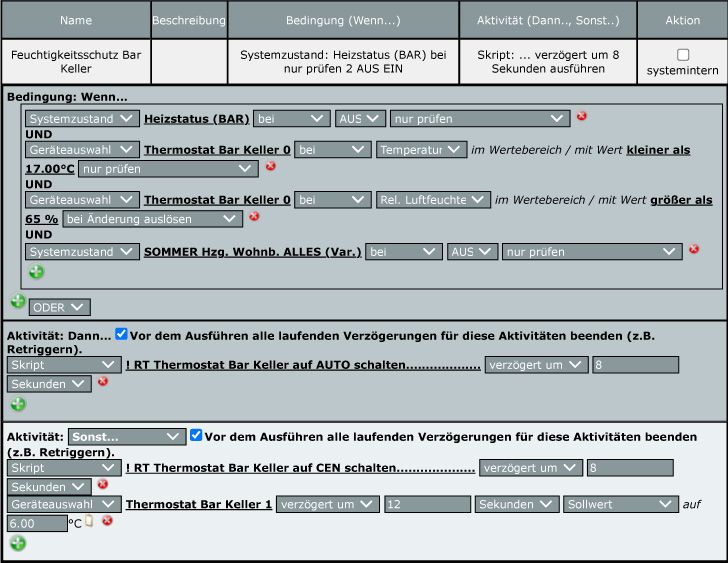Open 'nur prüfen' dropdown in Heizstatus row
This screenshot has width=728, height=563.
pos(480,119)
